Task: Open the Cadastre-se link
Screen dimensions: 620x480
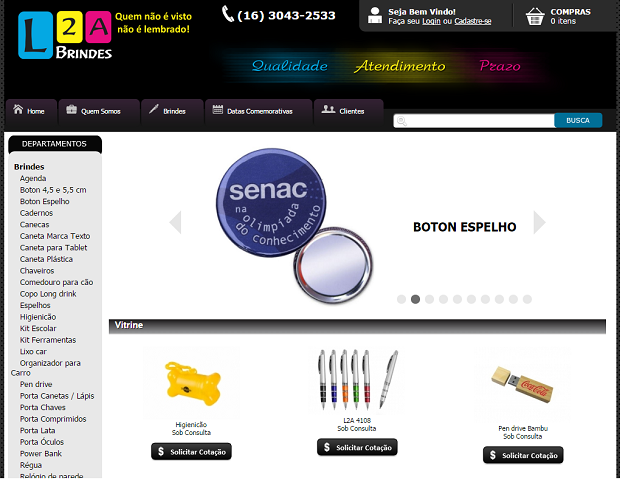Action: point(473,21)
